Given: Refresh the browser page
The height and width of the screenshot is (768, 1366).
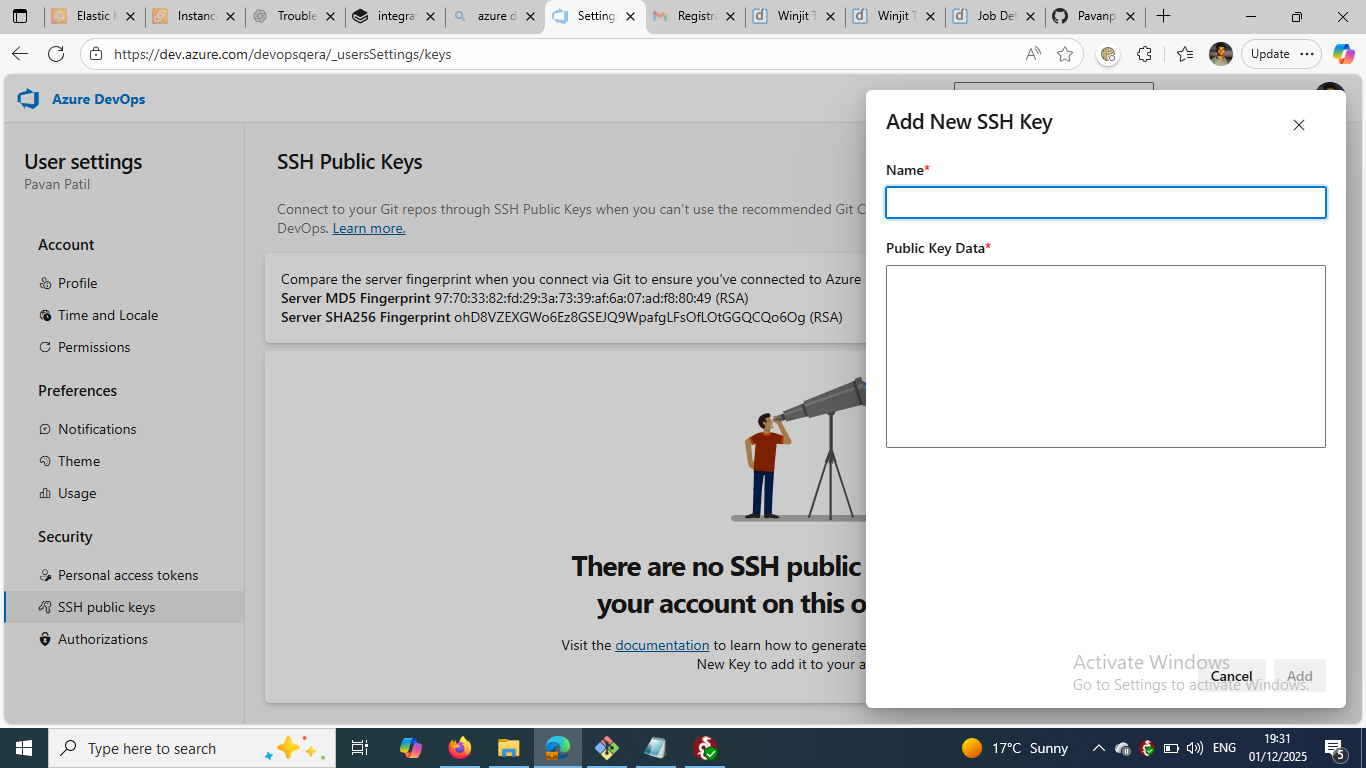Looking at the screenshot, I should (x=56, y=54).
